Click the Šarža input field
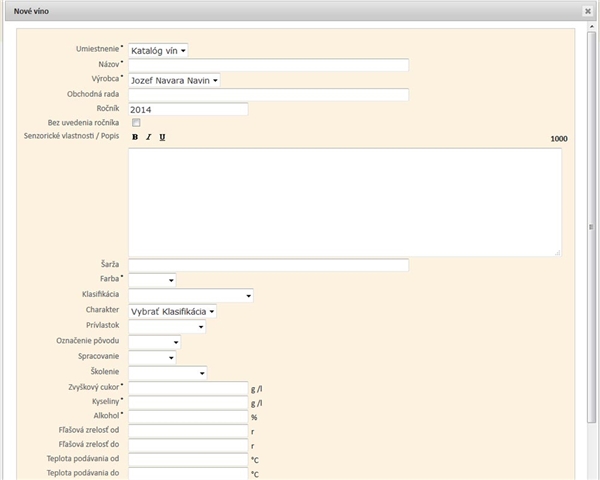Image resolution: width=600 pixels, height=480 pixels. [269, 265]
